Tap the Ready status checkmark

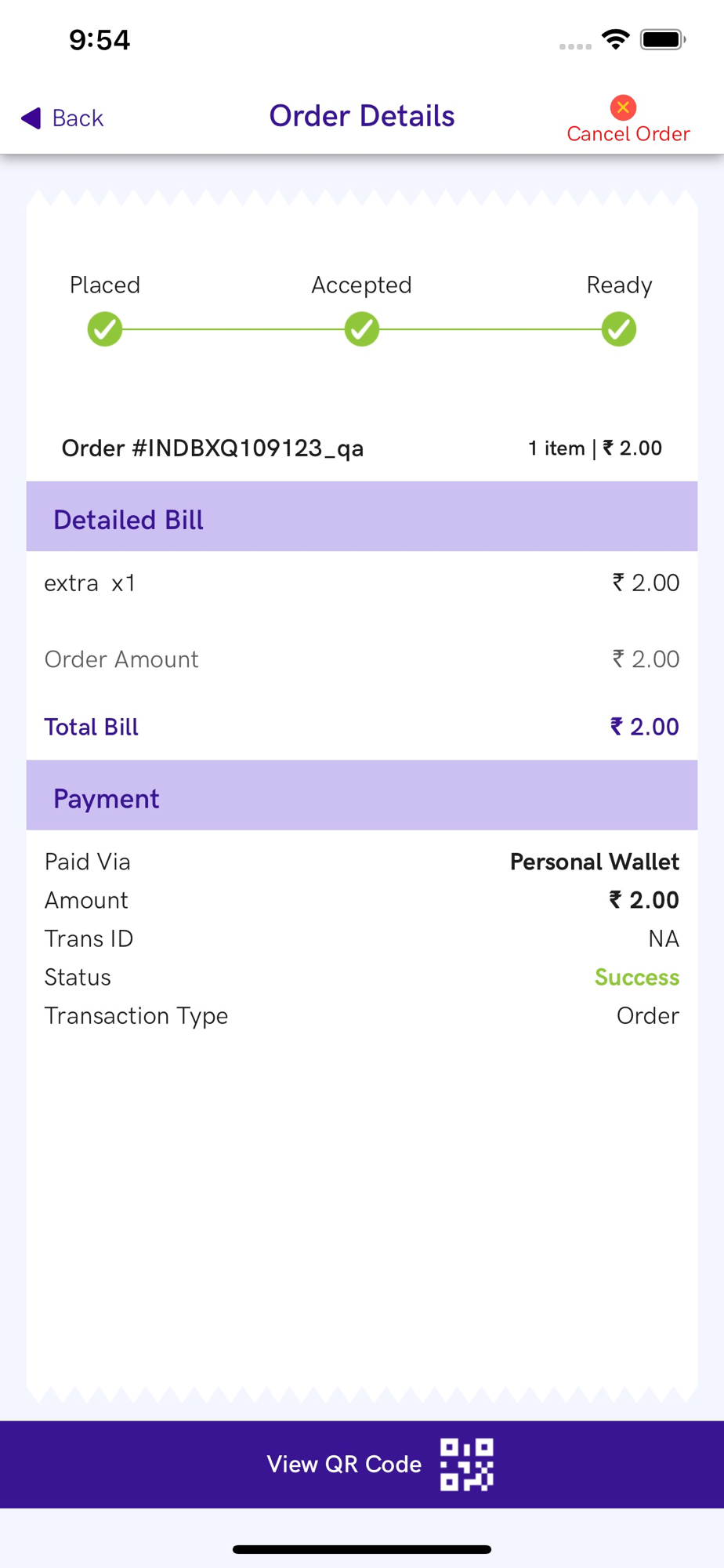619,329
